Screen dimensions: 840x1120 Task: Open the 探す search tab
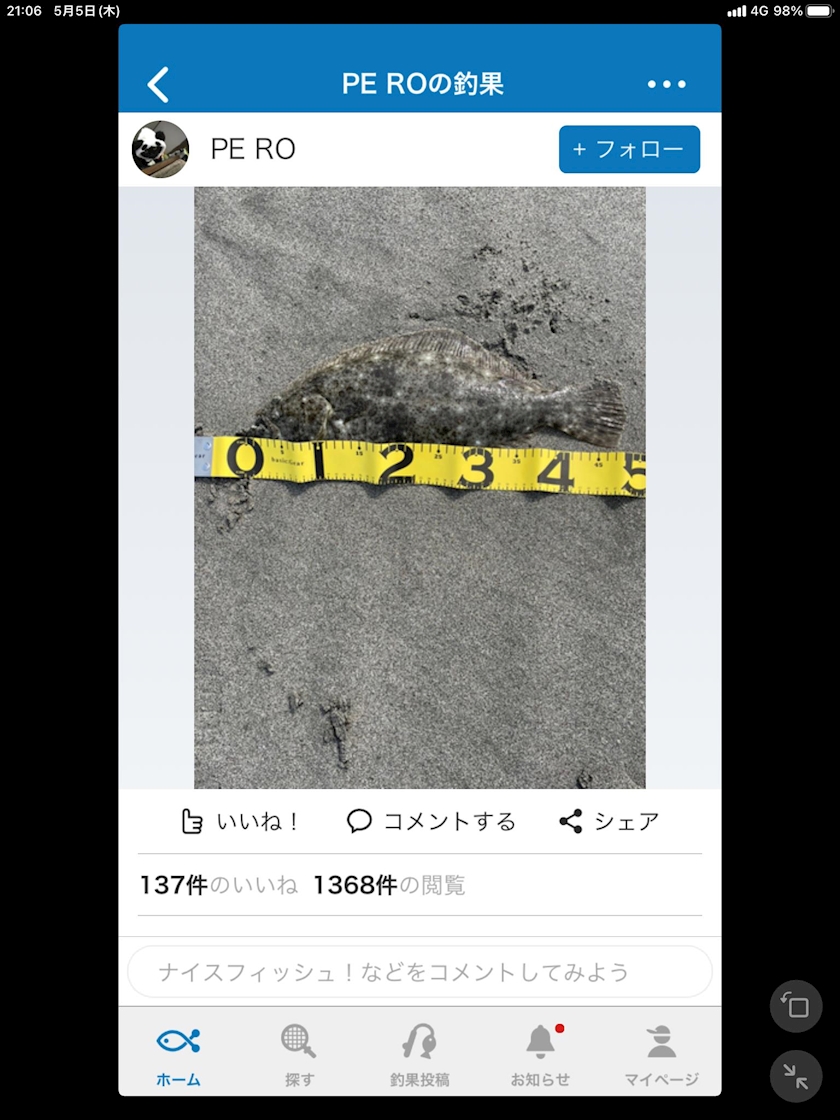point(299,1055)
